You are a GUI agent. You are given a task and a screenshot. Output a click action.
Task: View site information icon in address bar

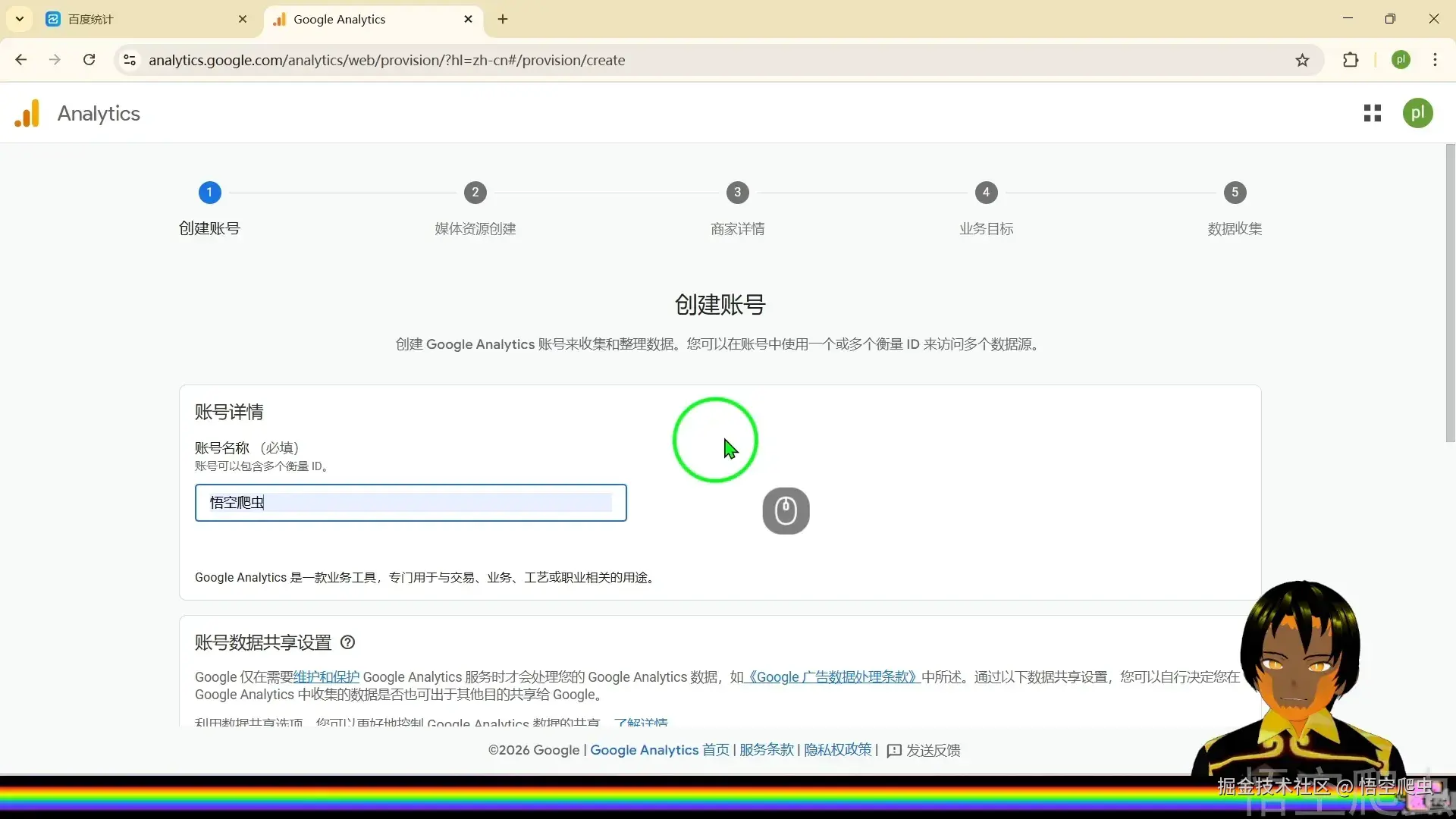coord(130,61)
